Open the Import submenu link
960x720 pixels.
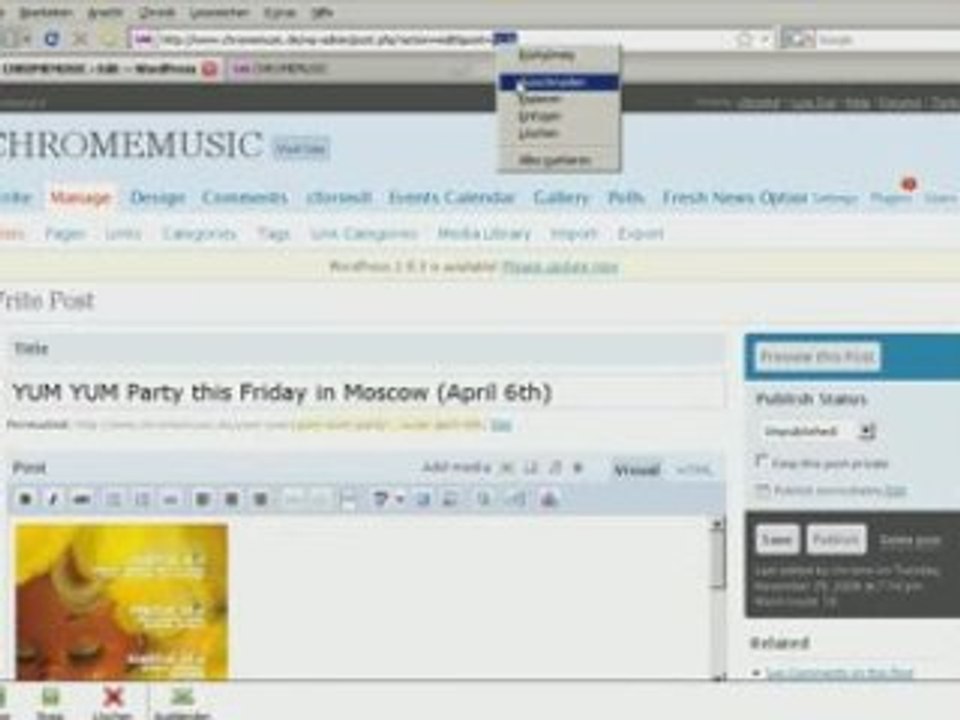pyautogui.click(x=574, y=234)
